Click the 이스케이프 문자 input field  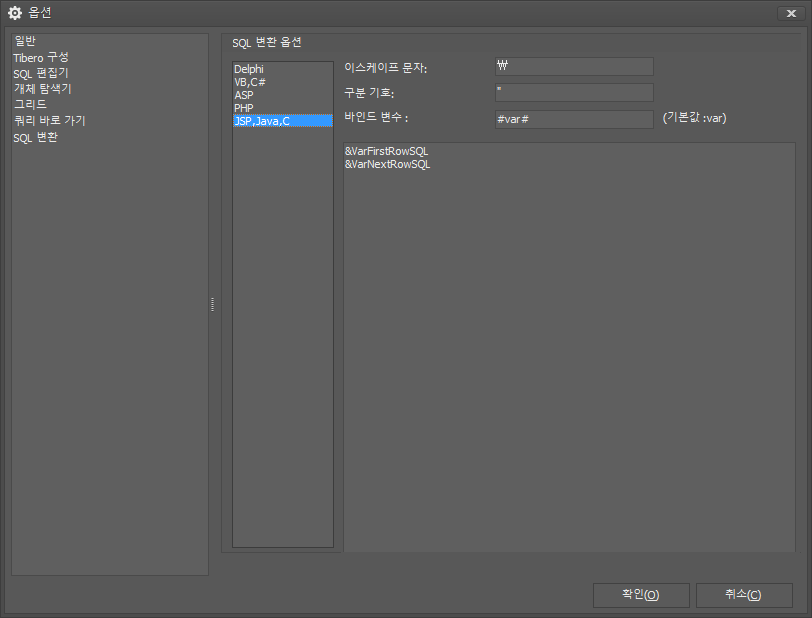(x=574, y=66)
